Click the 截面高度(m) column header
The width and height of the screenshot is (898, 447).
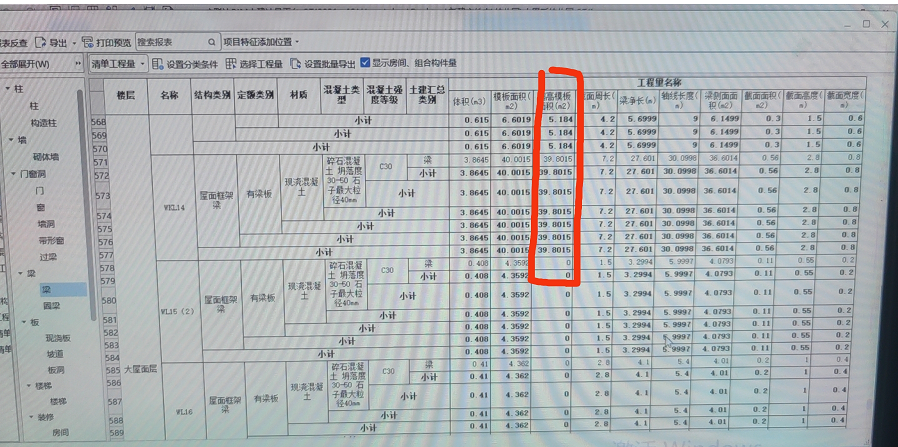click(x=804, y=100)
